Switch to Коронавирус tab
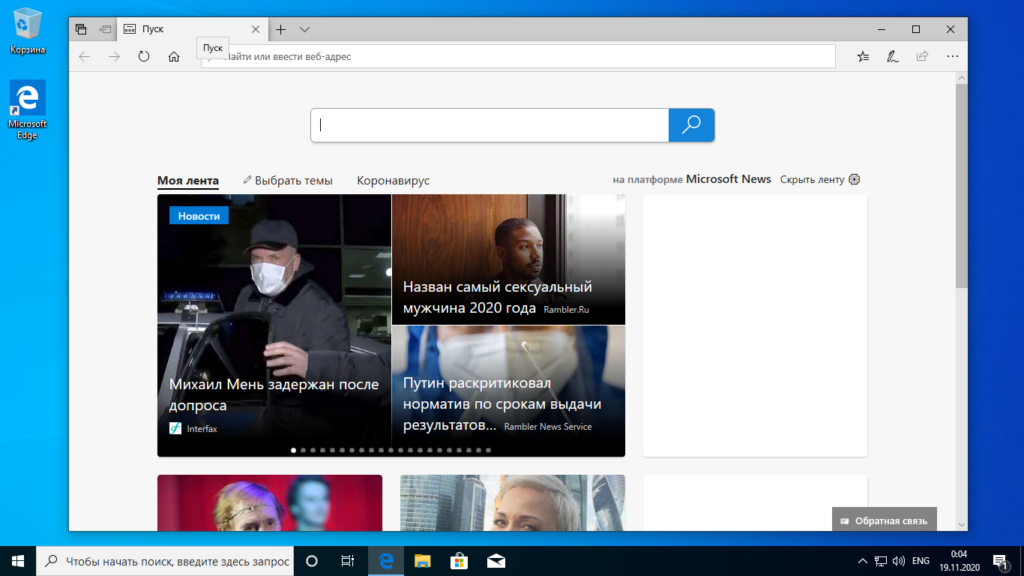The height and width of the screenshot is (576, 1024). pyautogui.click(x=393, y=181)
